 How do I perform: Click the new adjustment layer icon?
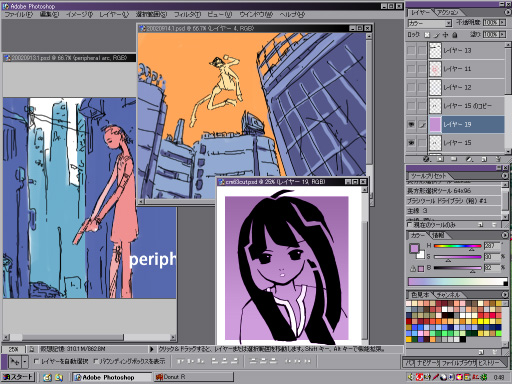[x=469, y=159]
